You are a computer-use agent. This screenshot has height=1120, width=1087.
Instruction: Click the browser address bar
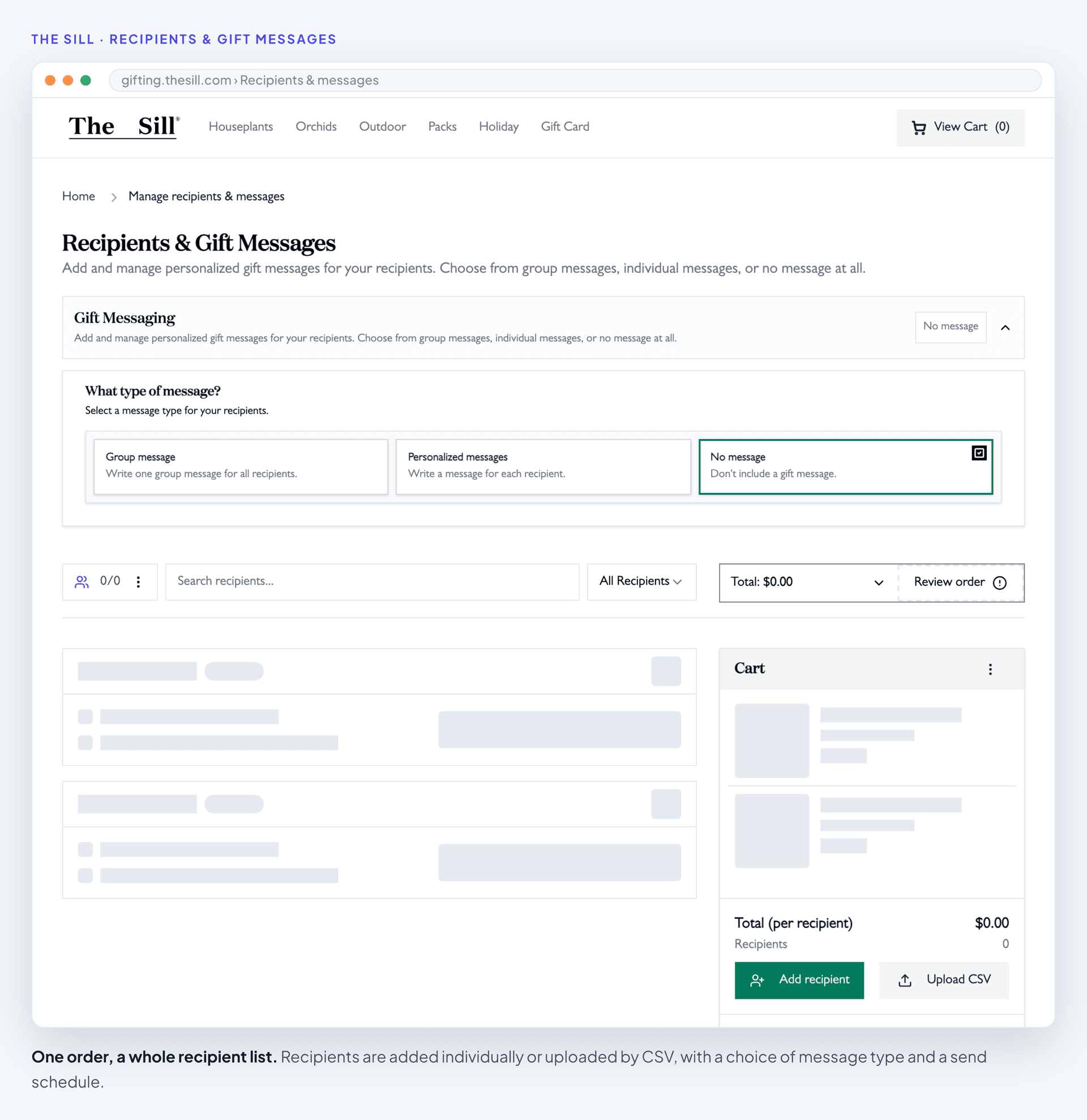(575, 80)
